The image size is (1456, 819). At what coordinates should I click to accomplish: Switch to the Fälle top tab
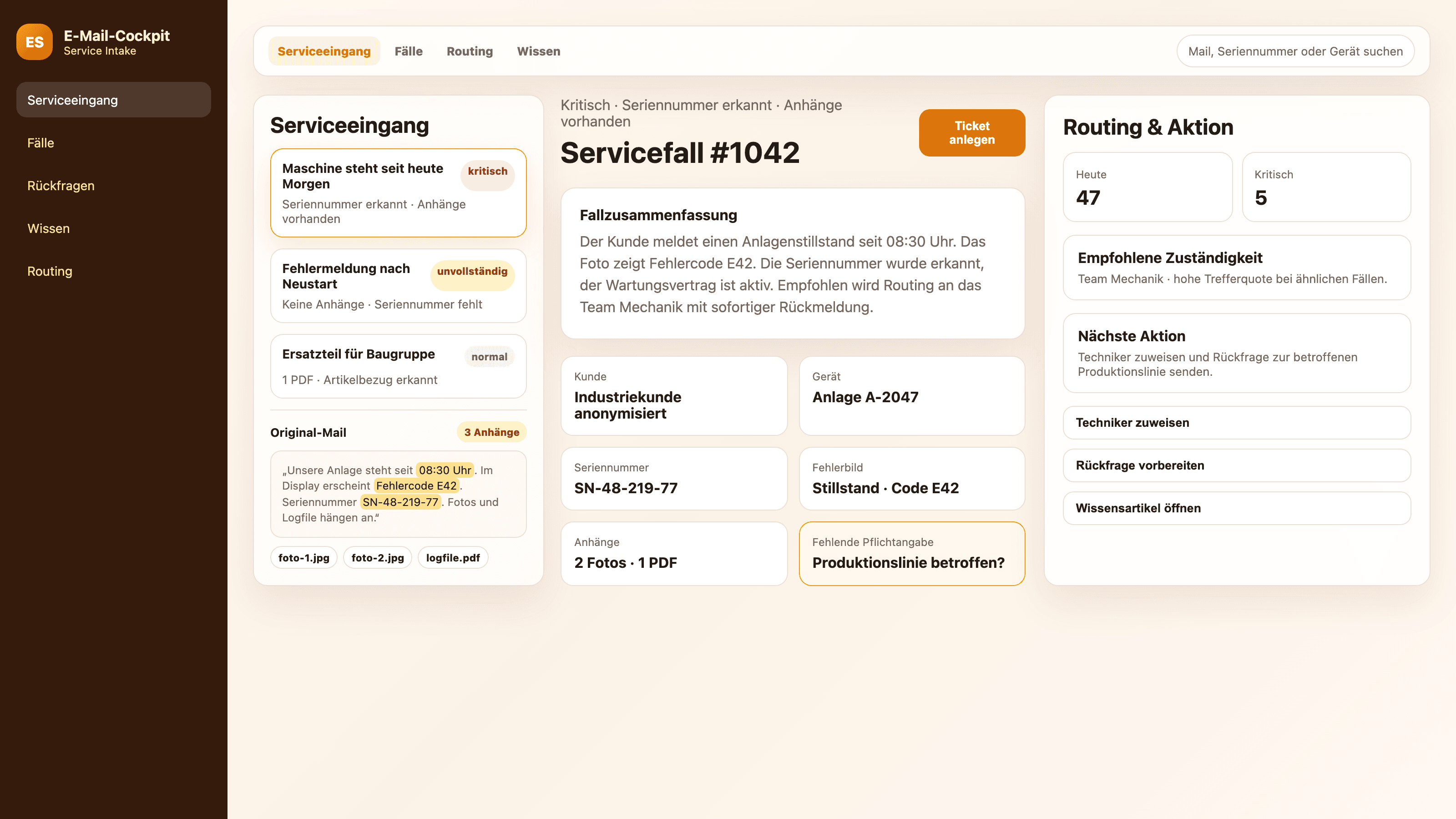409,51
